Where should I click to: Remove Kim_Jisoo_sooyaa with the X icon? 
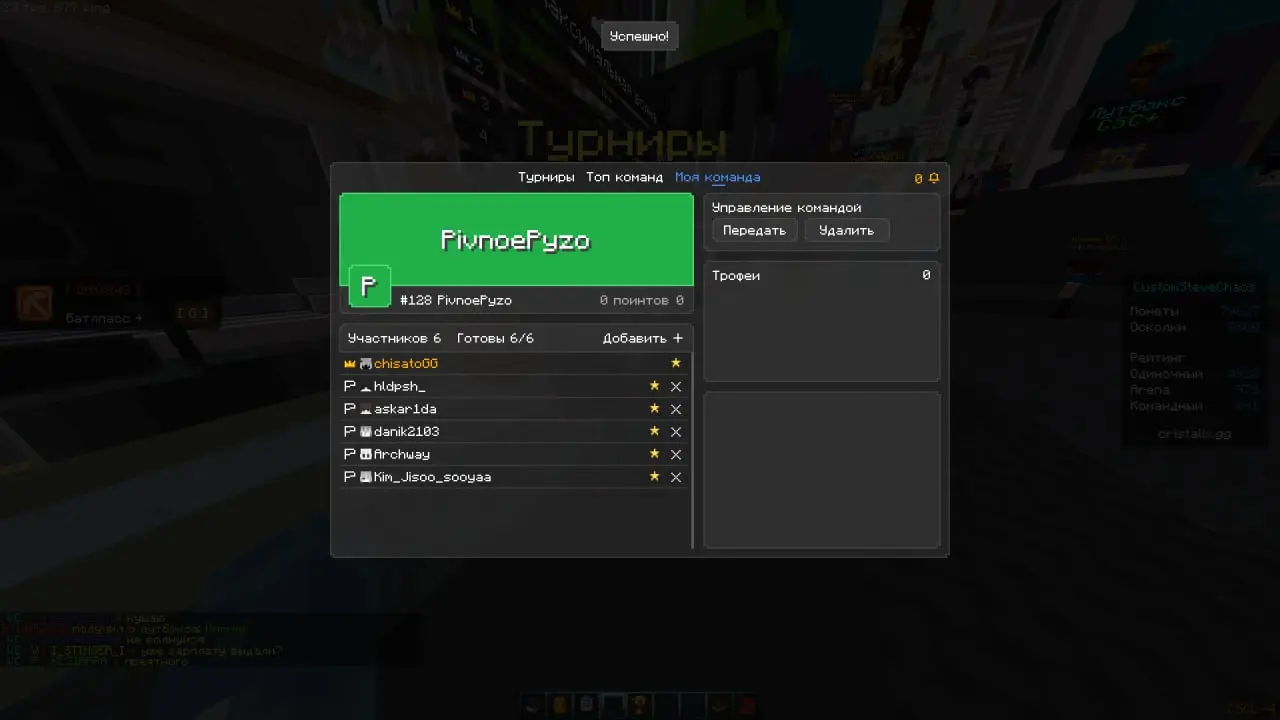point(676,478)
